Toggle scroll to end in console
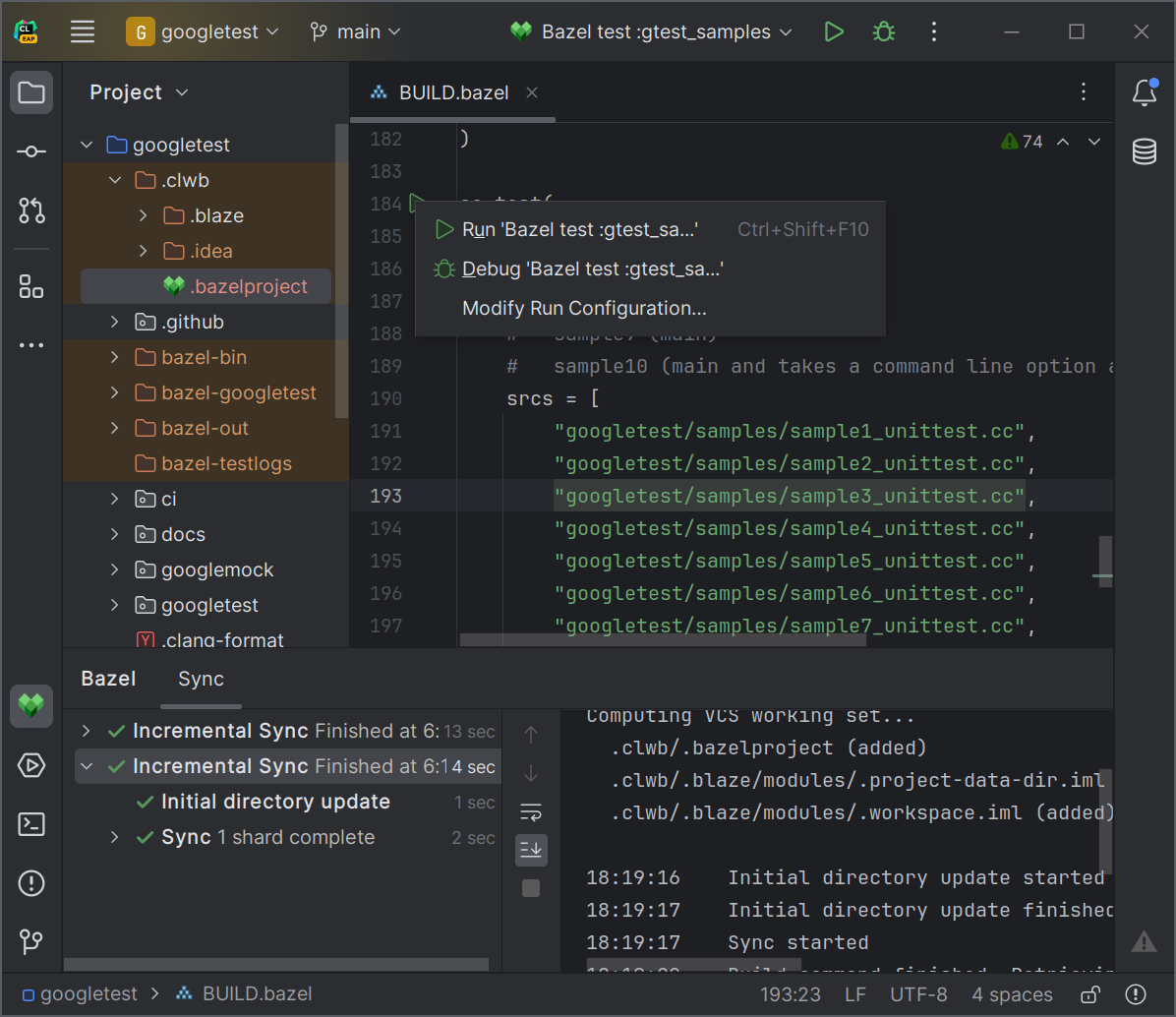 pyautogui.click(x=531, y=849)
